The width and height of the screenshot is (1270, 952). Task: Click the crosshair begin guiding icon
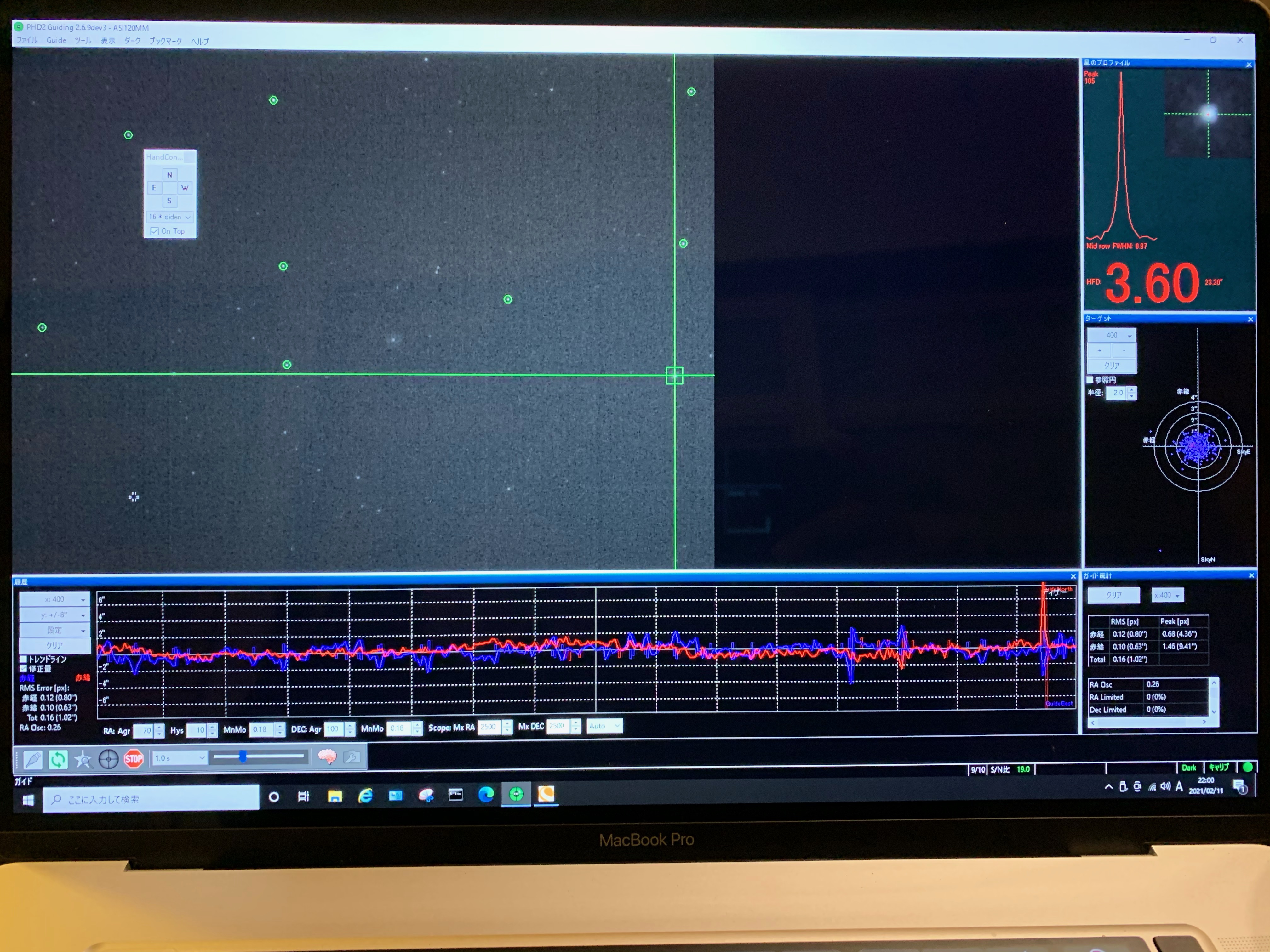click(x=109, y=759)
